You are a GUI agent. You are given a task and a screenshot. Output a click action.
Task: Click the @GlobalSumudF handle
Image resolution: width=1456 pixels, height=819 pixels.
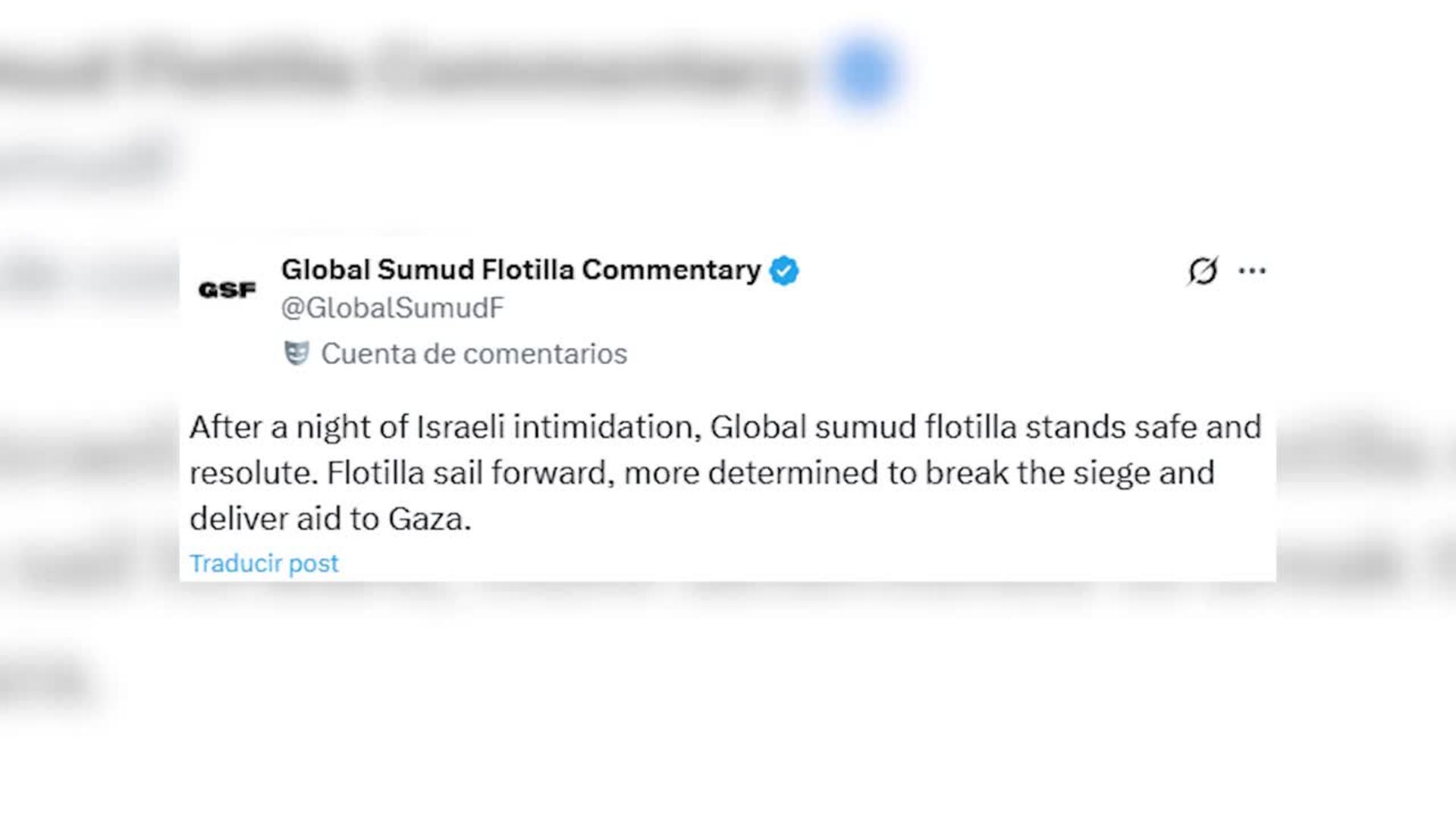[x=392, y=308]
